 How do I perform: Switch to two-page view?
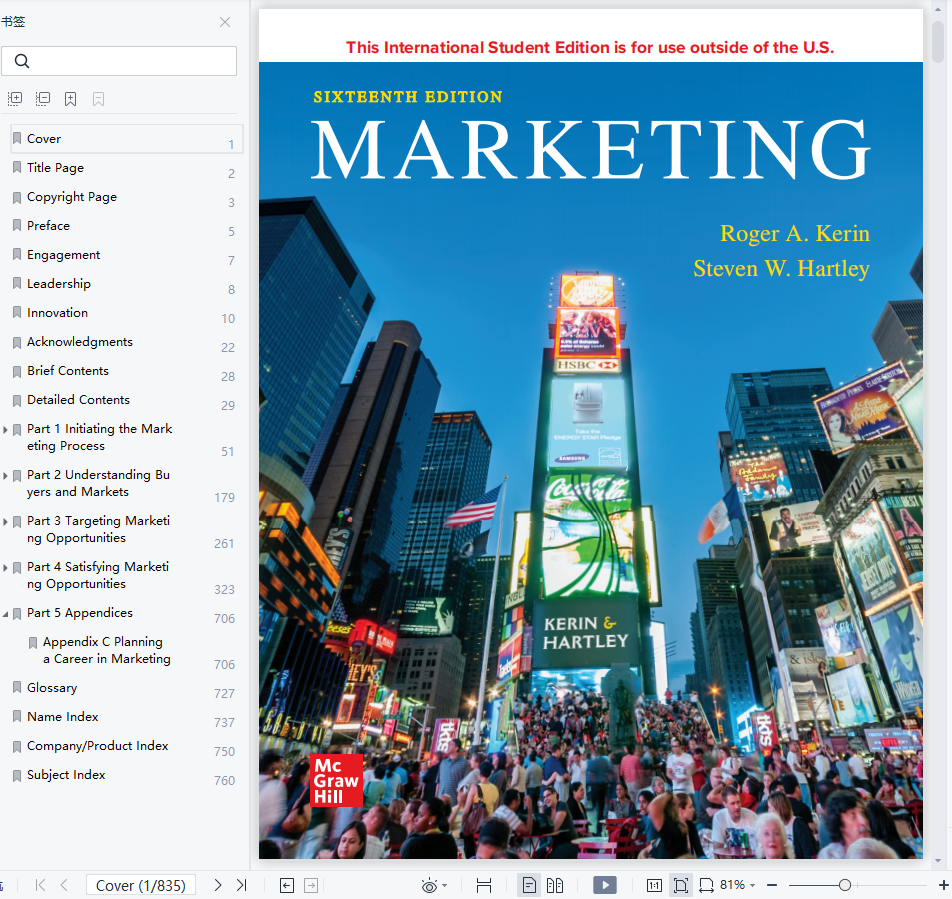(555, 885)
